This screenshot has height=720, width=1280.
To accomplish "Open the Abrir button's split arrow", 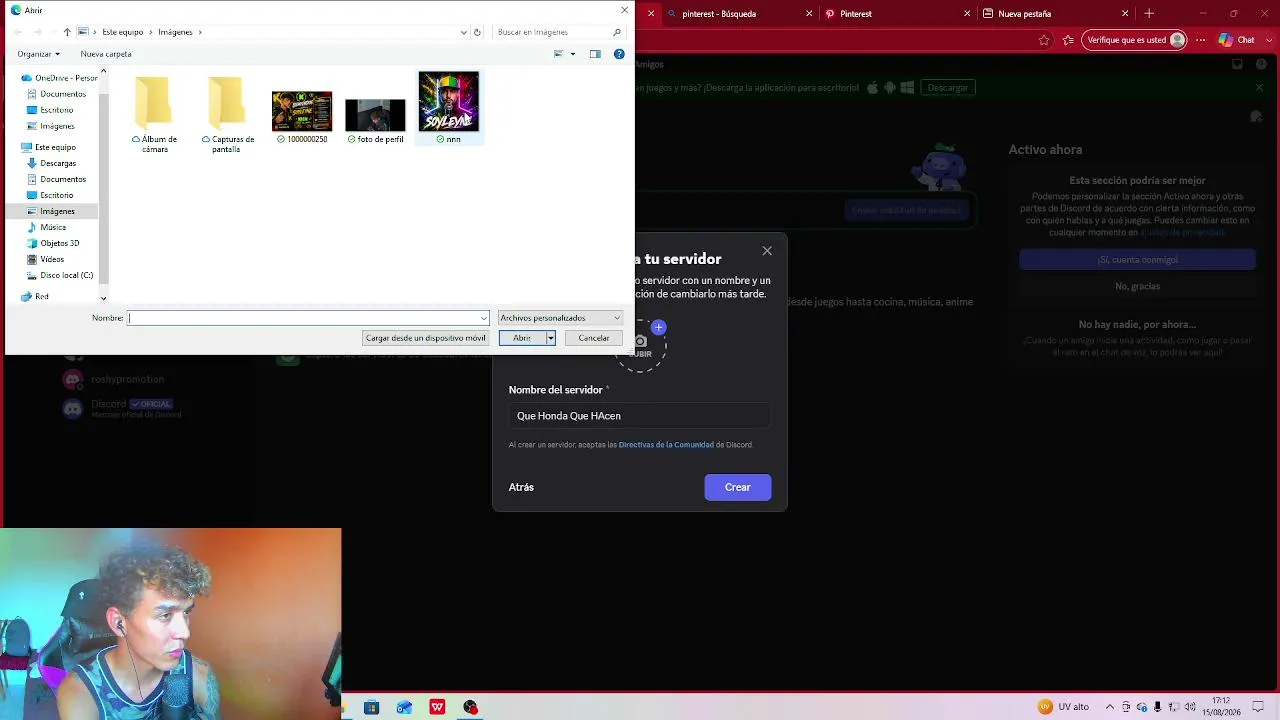I will coord(550,338).
